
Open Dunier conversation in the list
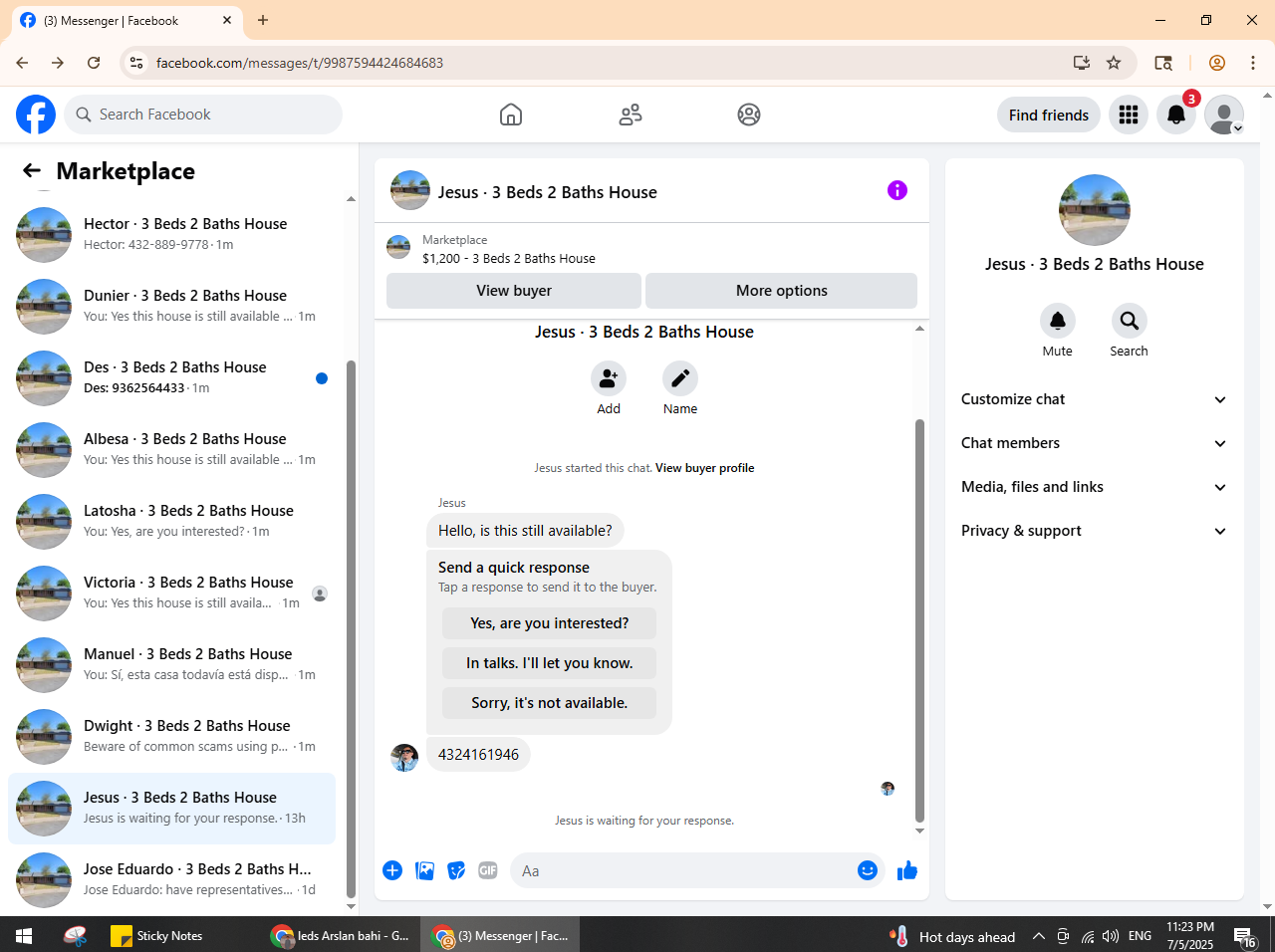tap(171, 307)
